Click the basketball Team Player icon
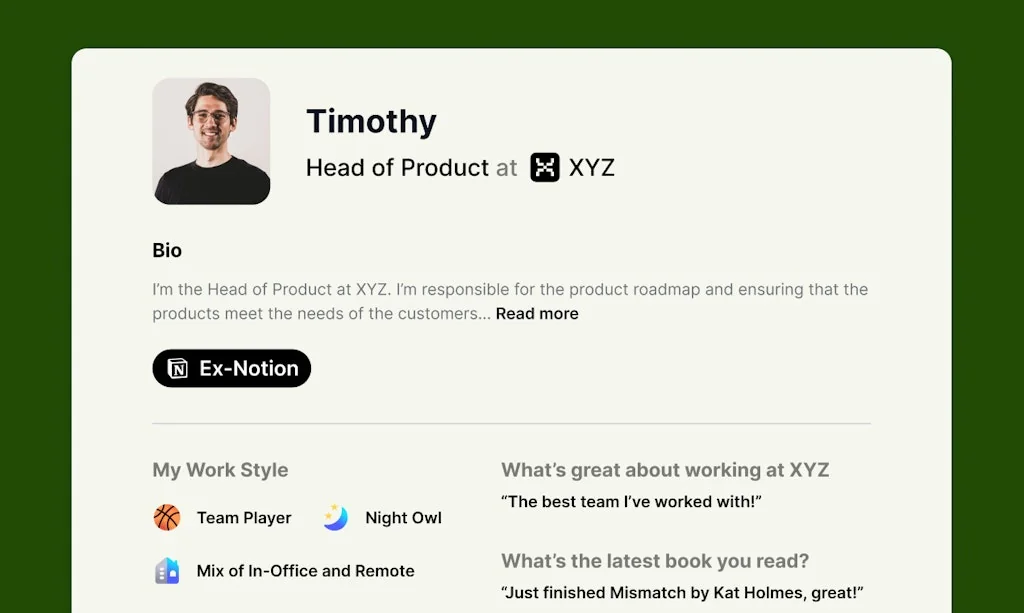The height and width of the screenshot is (613, 1024). click(167, 517)
